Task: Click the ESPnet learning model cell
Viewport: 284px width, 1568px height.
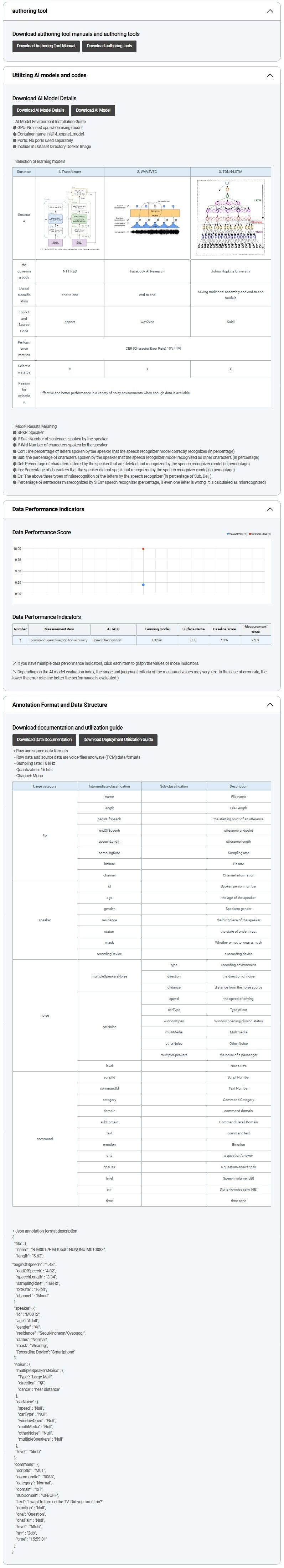Action: coord(157,640)
